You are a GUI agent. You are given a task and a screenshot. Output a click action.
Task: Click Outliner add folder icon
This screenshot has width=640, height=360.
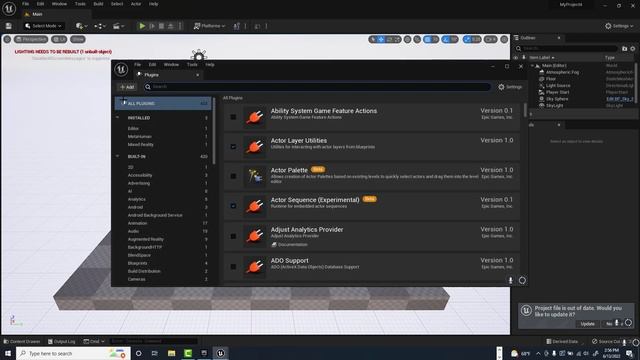tap(624, 49)
